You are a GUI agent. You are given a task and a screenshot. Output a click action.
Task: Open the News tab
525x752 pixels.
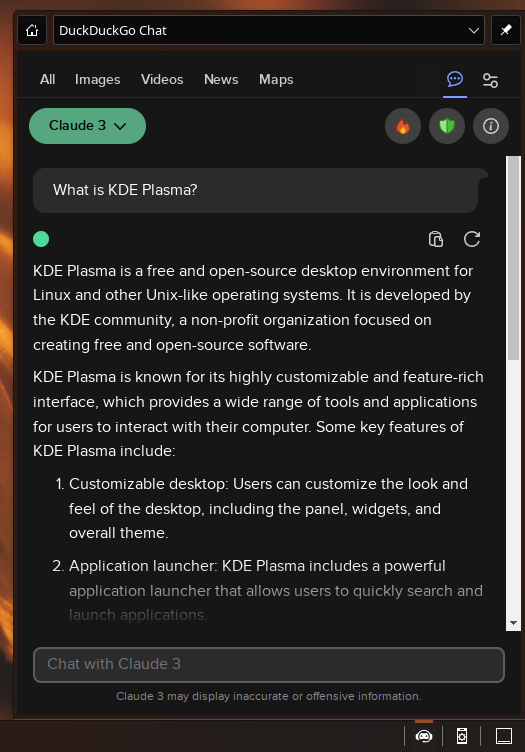click(x=221, y=80)
